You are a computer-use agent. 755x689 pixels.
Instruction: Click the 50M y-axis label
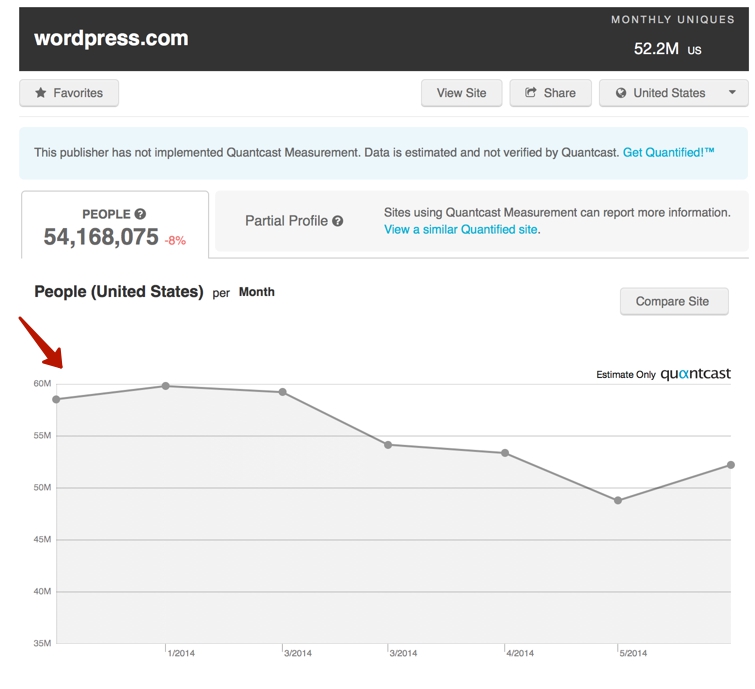[x=42, y=488]
